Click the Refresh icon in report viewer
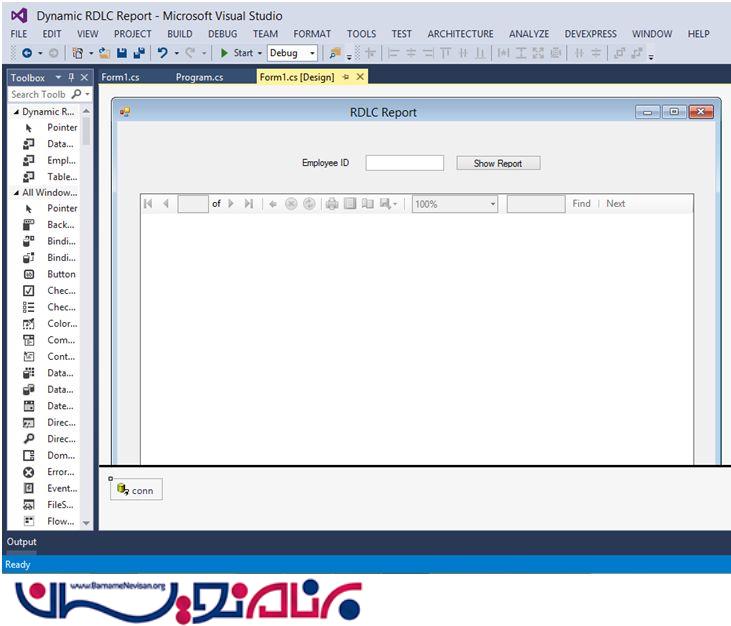The image size is (731, 626). click(309, 204)
